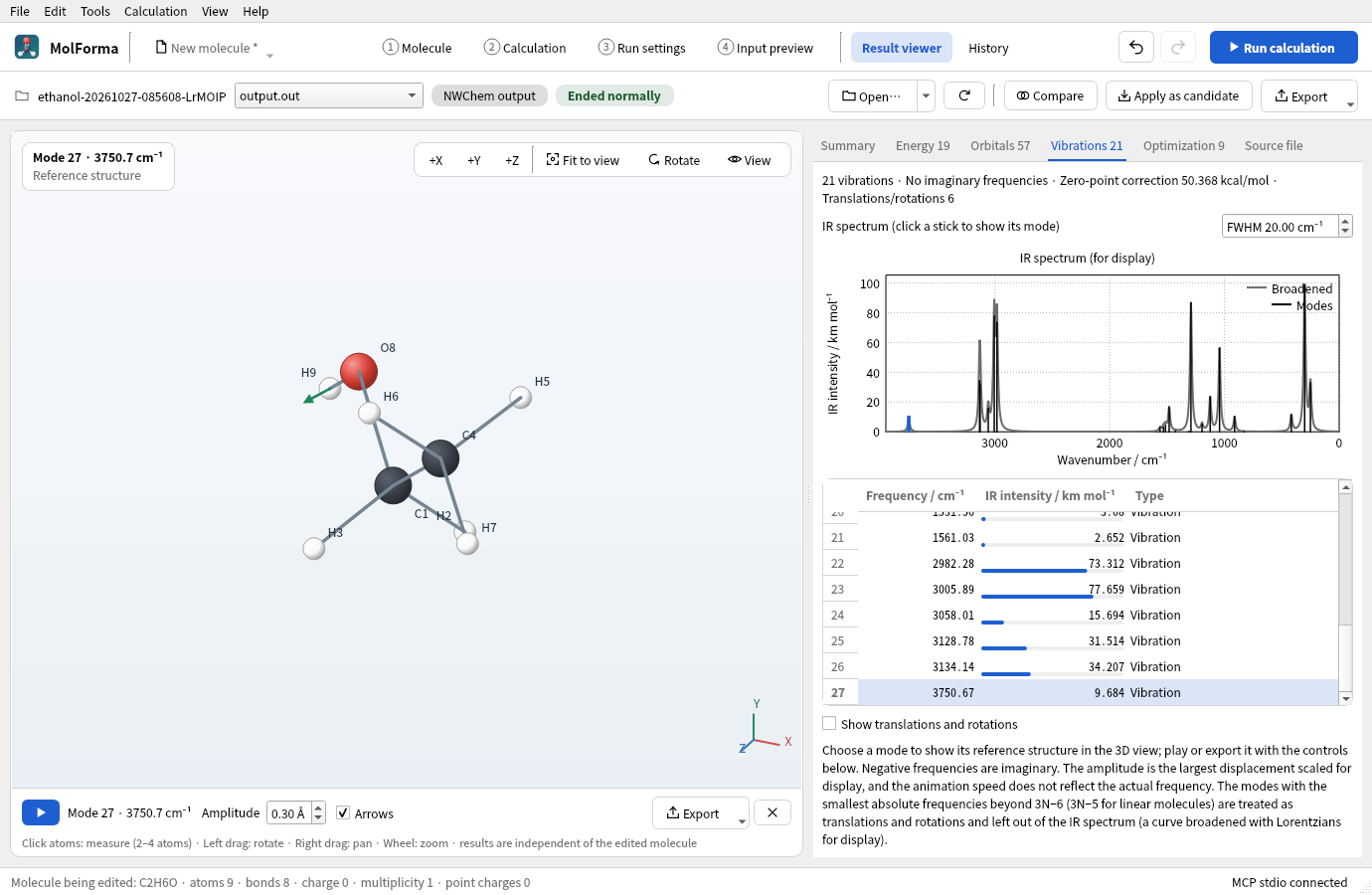Click Apply as candidate button

[1178, 95]
